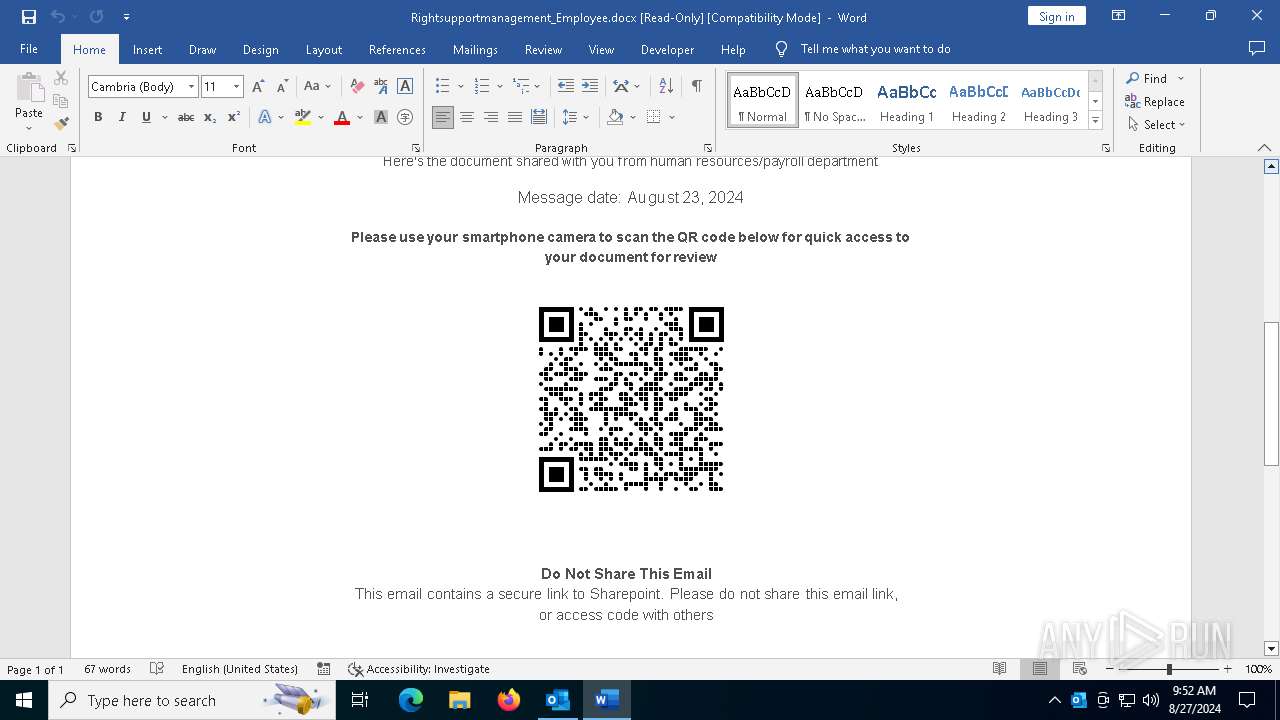The width and height of the screenshot is (1280, 720).
Task: Open Outlook from the taskbar
Action: point(557,700)
